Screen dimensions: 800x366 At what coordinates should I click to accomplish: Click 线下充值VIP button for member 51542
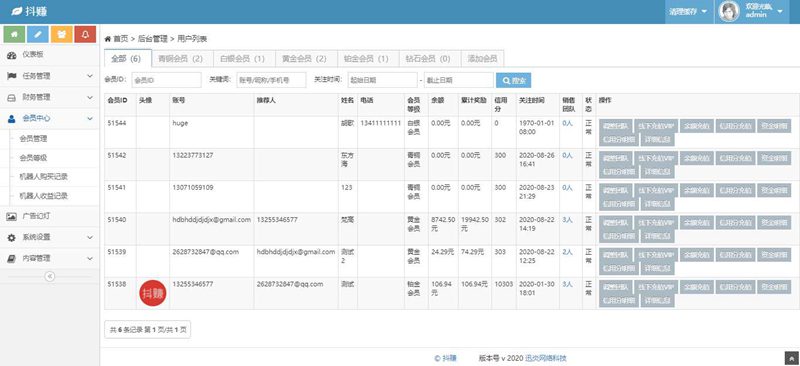coord(656,158)
